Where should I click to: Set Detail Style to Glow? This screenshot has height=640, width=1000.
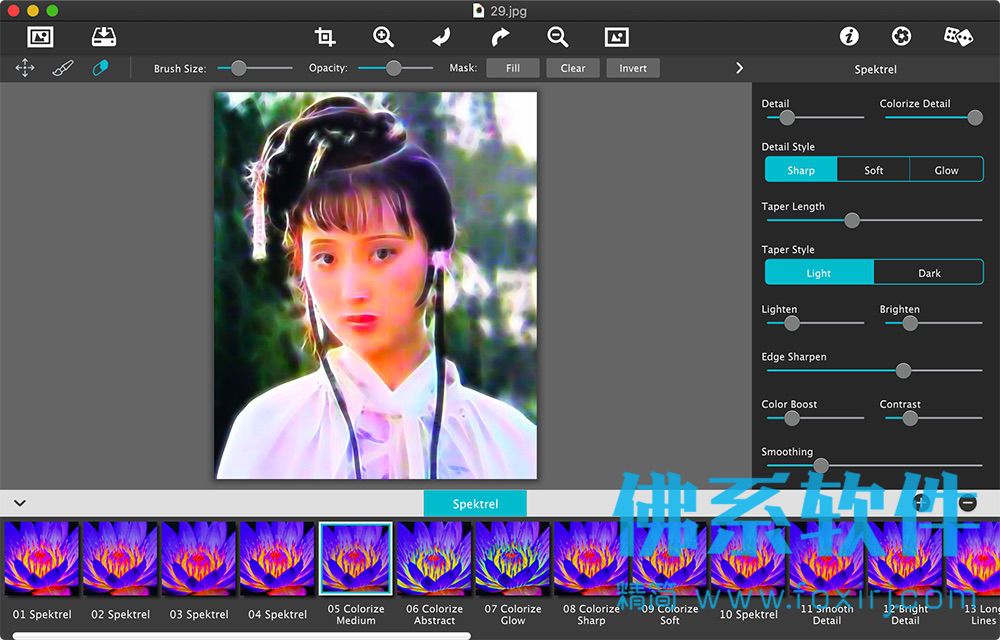[946, 170]
